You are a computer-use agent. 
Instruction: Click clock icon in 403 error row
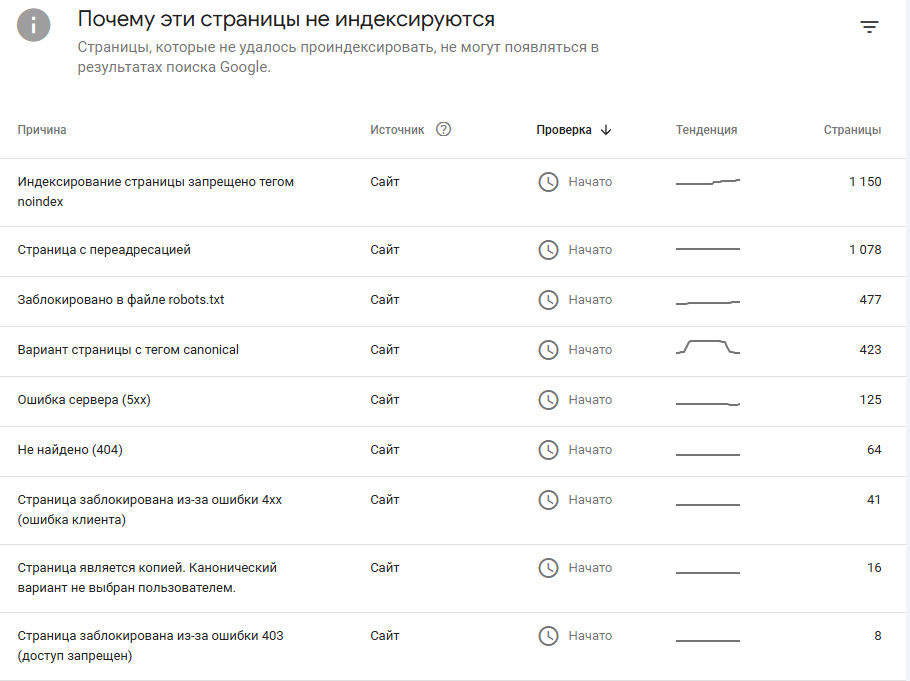click(x=548, y=636)
